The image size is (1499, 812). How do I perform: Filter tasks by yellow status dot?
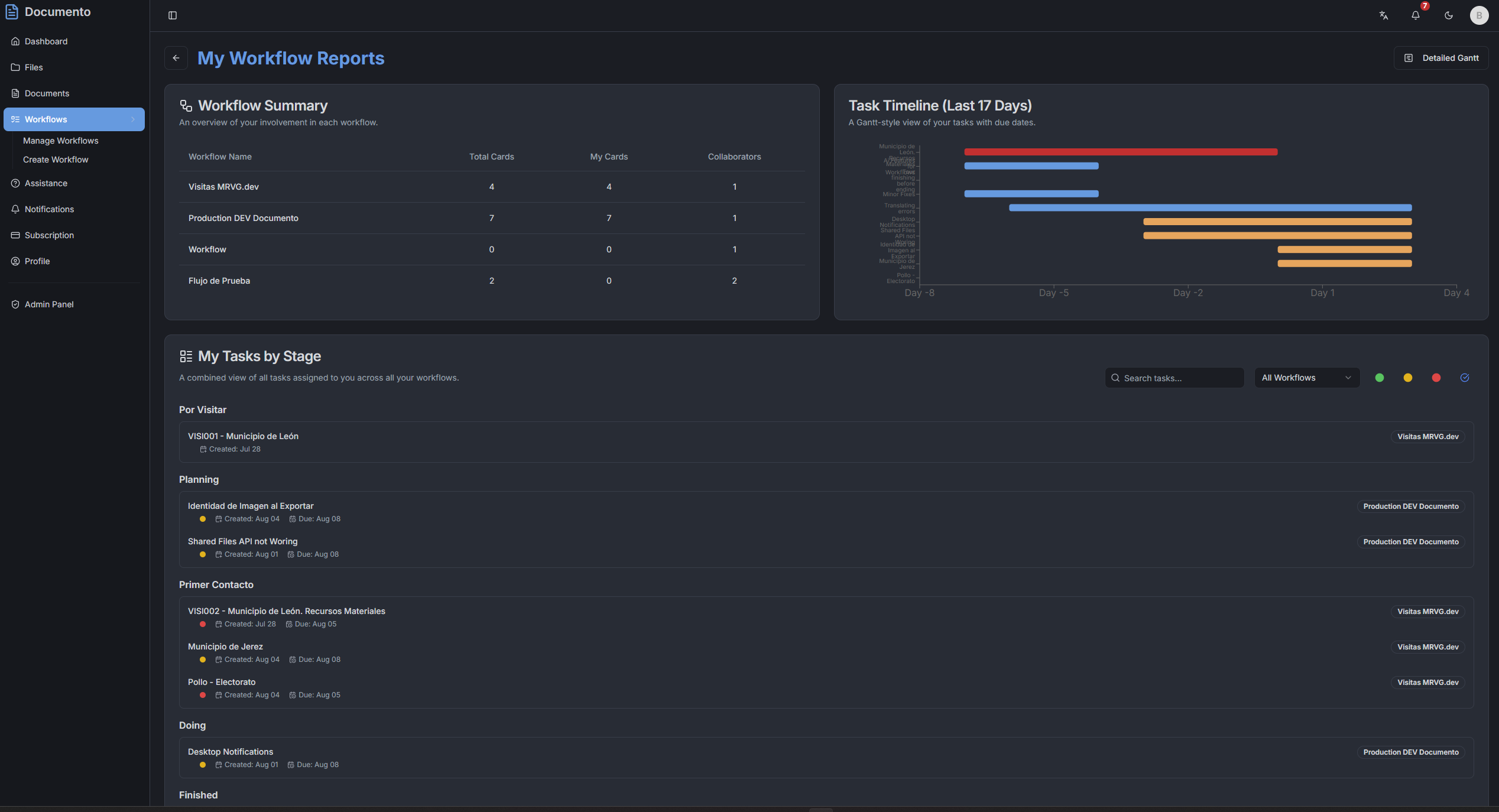(x=1408, y=378)
